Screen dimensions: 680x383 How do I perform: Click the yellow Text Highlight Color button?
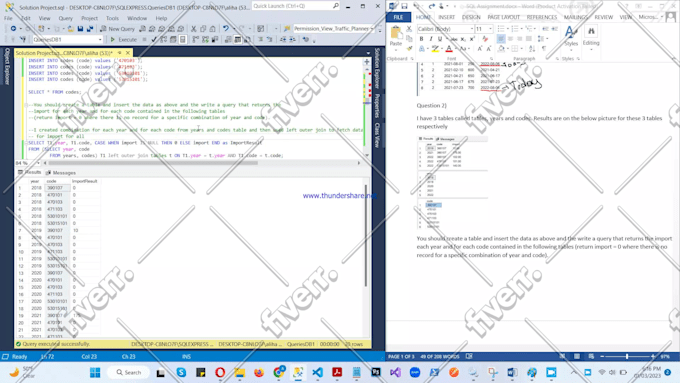435,49
